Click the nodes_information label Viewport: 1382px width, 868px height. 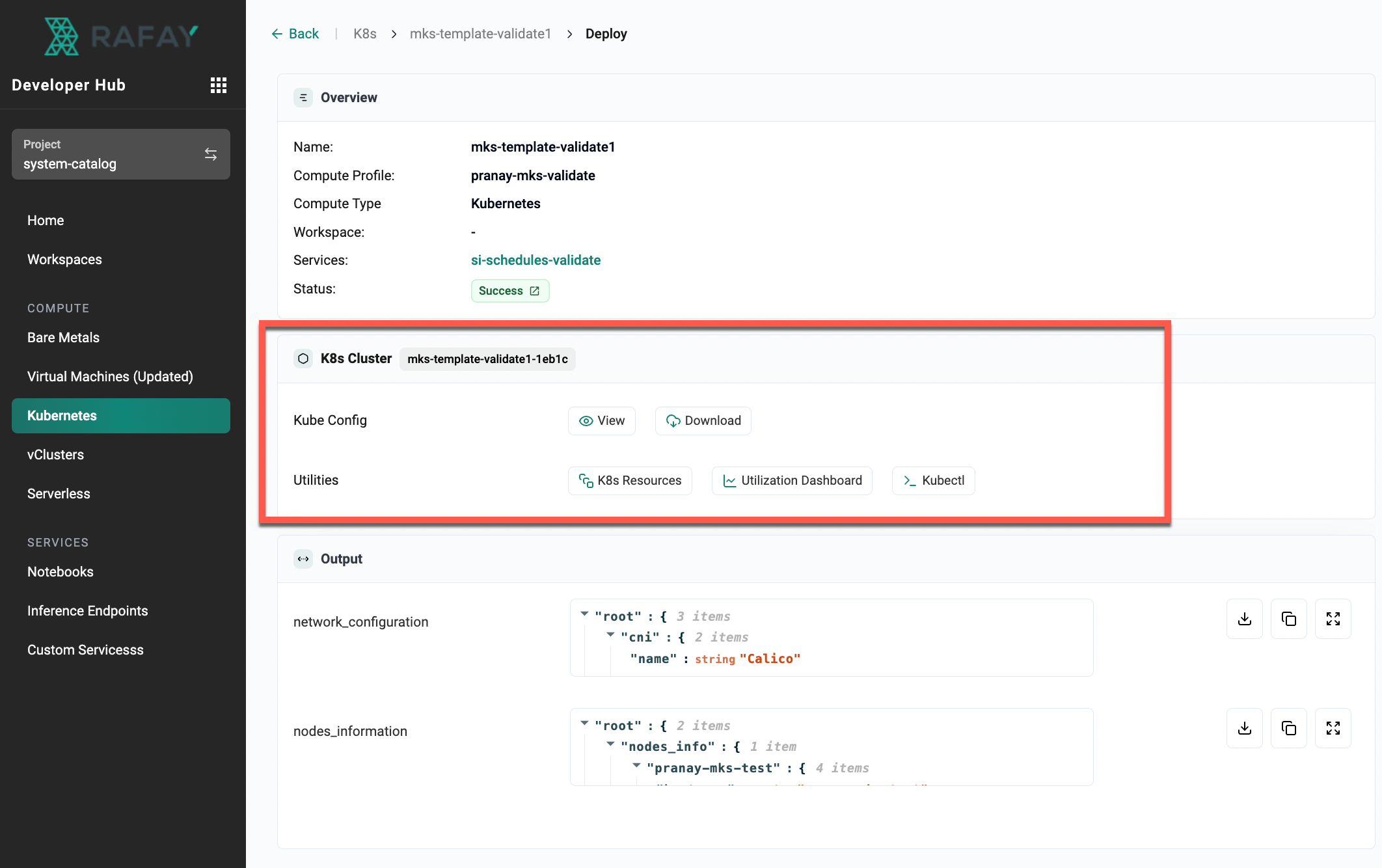point(350,731)
